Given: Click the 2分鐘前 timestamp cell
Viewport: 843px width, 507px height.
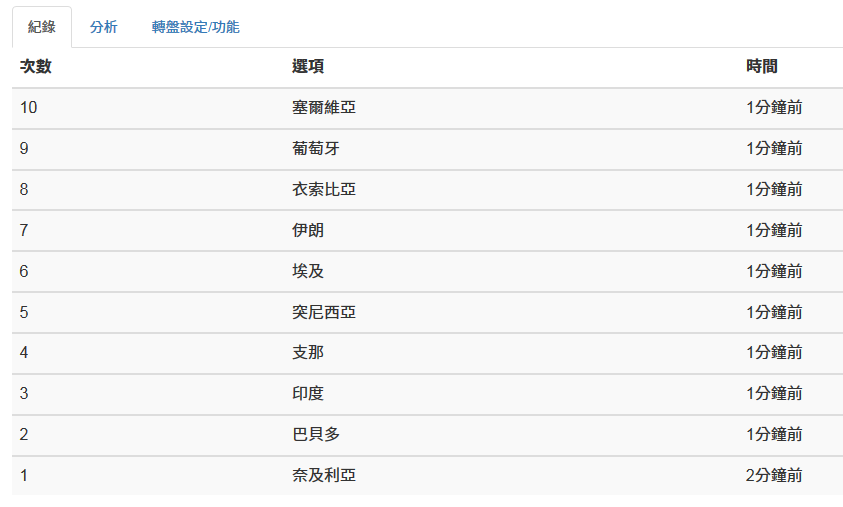Looking at the screenshot, I should point(774,475).
